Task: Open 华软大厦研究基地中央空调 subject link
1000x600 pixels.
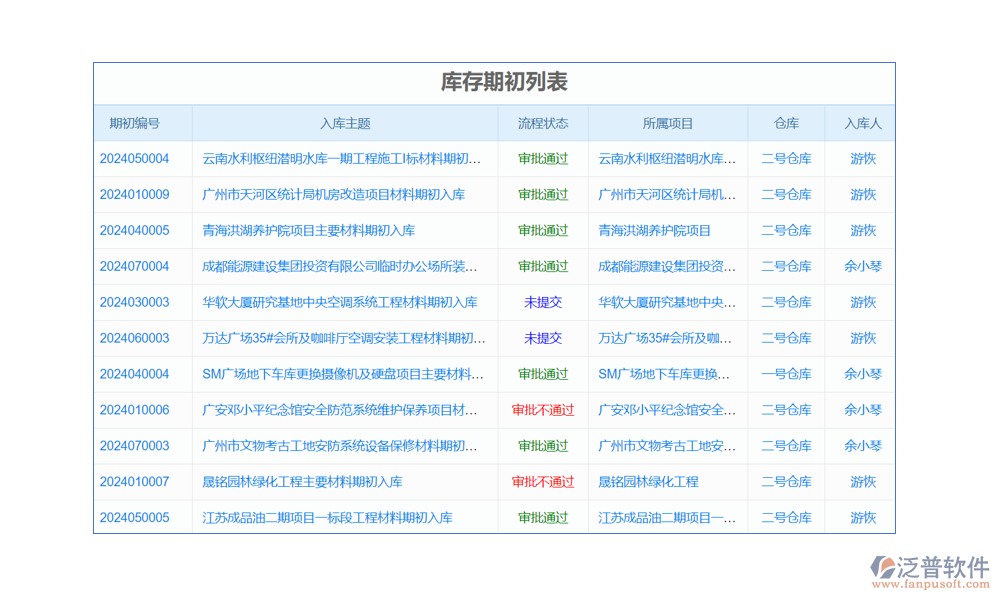Action: [339, 302]
